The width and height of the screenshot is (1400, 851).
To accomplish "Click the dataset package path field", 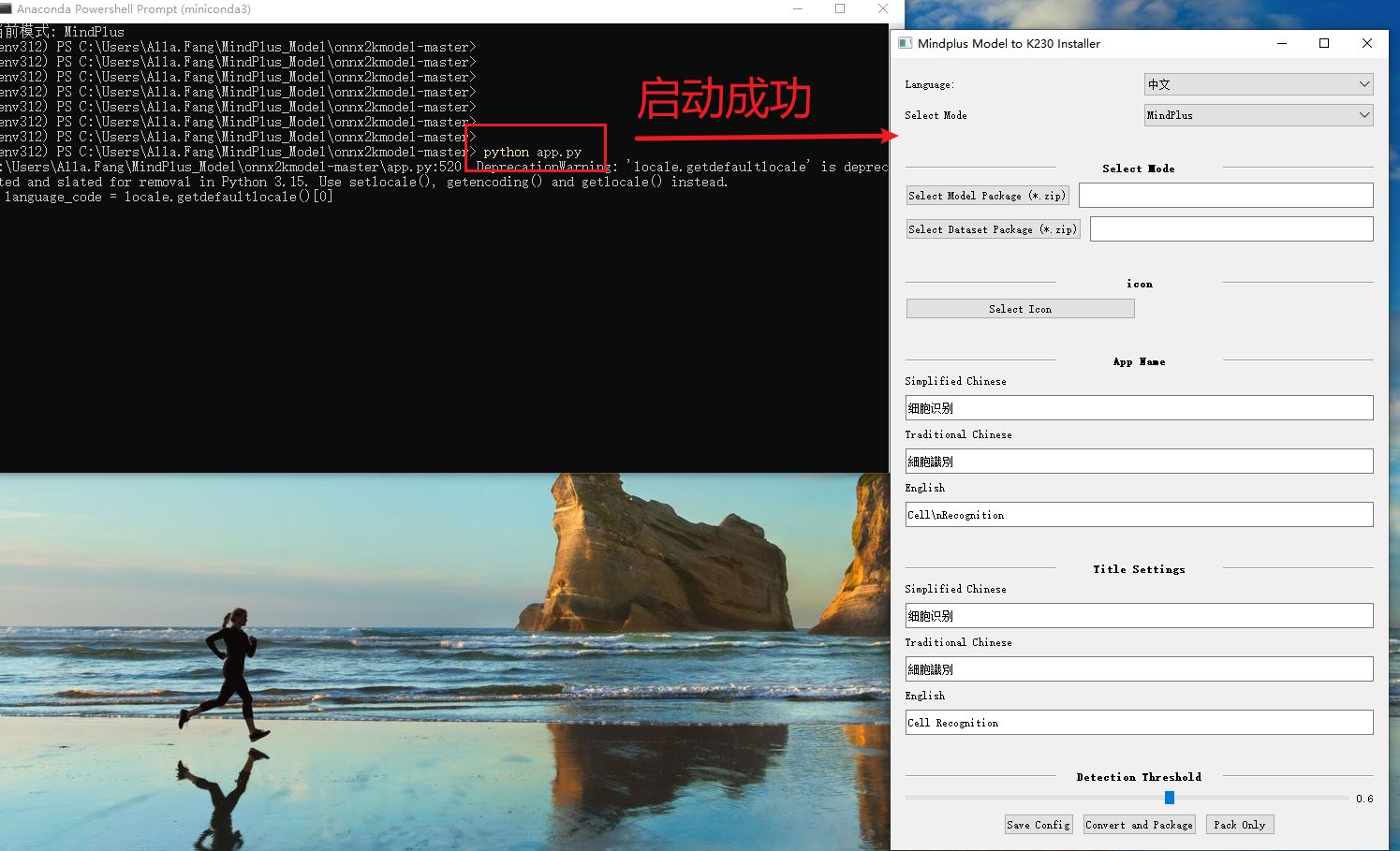I will pos(1231,229).
